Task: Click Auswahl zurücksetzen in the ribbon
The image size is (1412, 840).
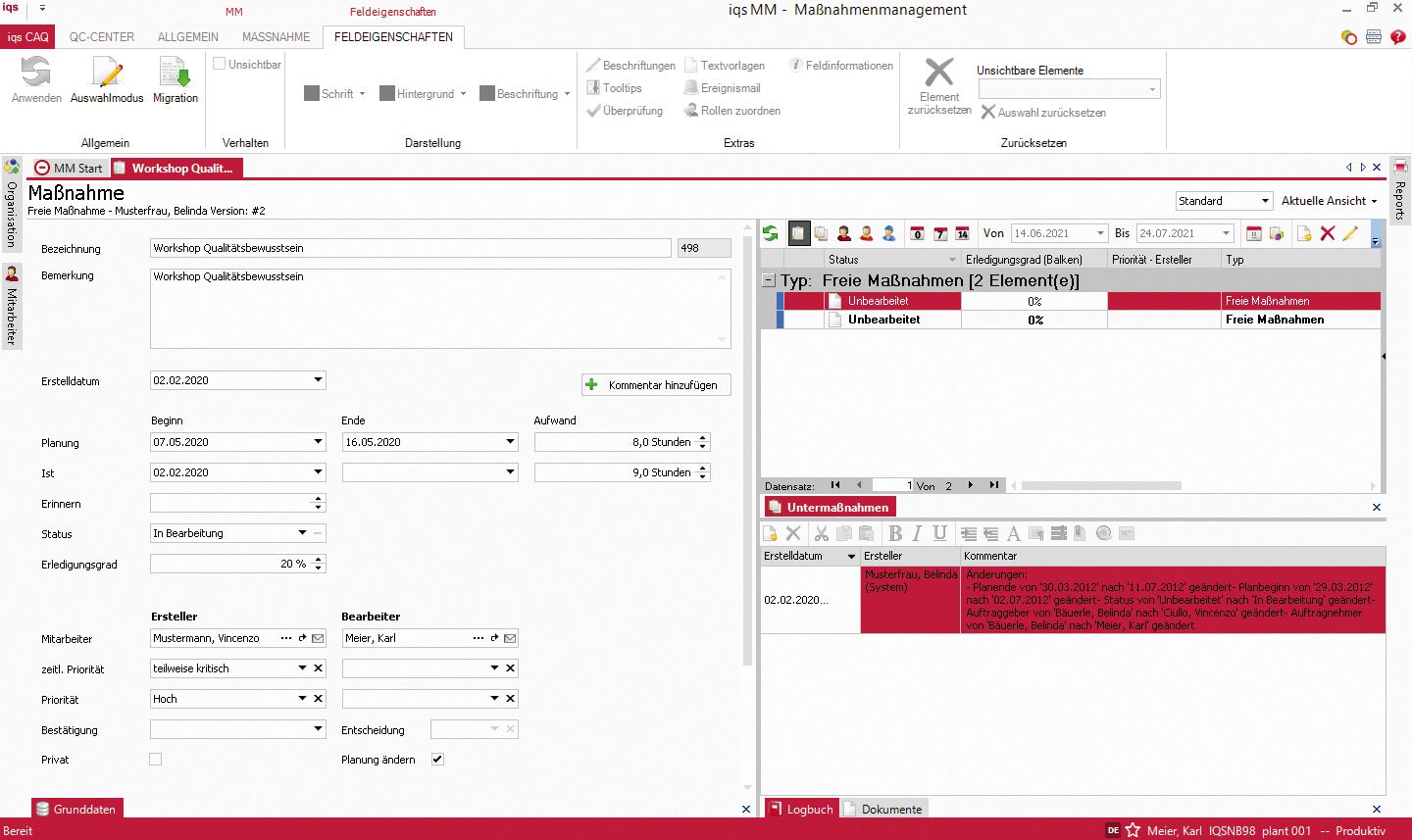Action: click(1043, 113)
